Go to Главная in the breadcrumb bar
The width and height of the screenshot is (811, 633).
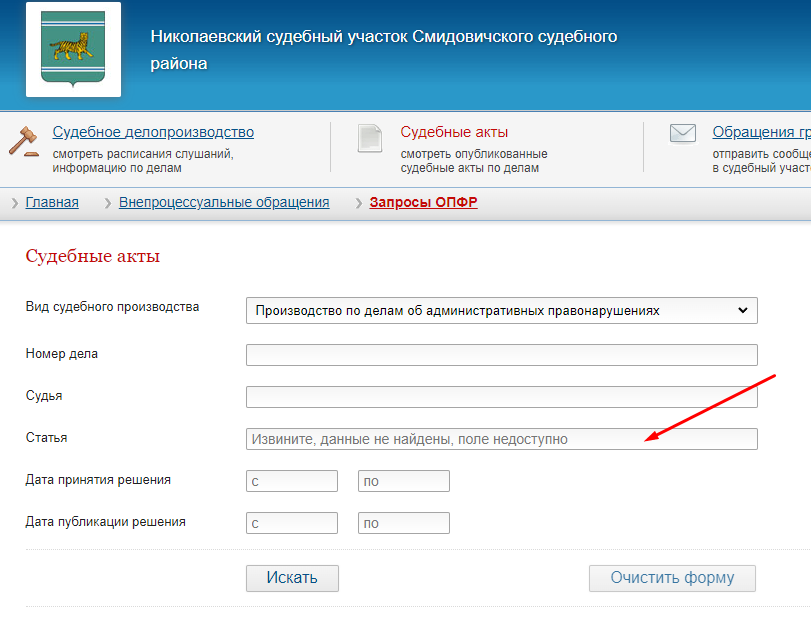click(52, 202)
